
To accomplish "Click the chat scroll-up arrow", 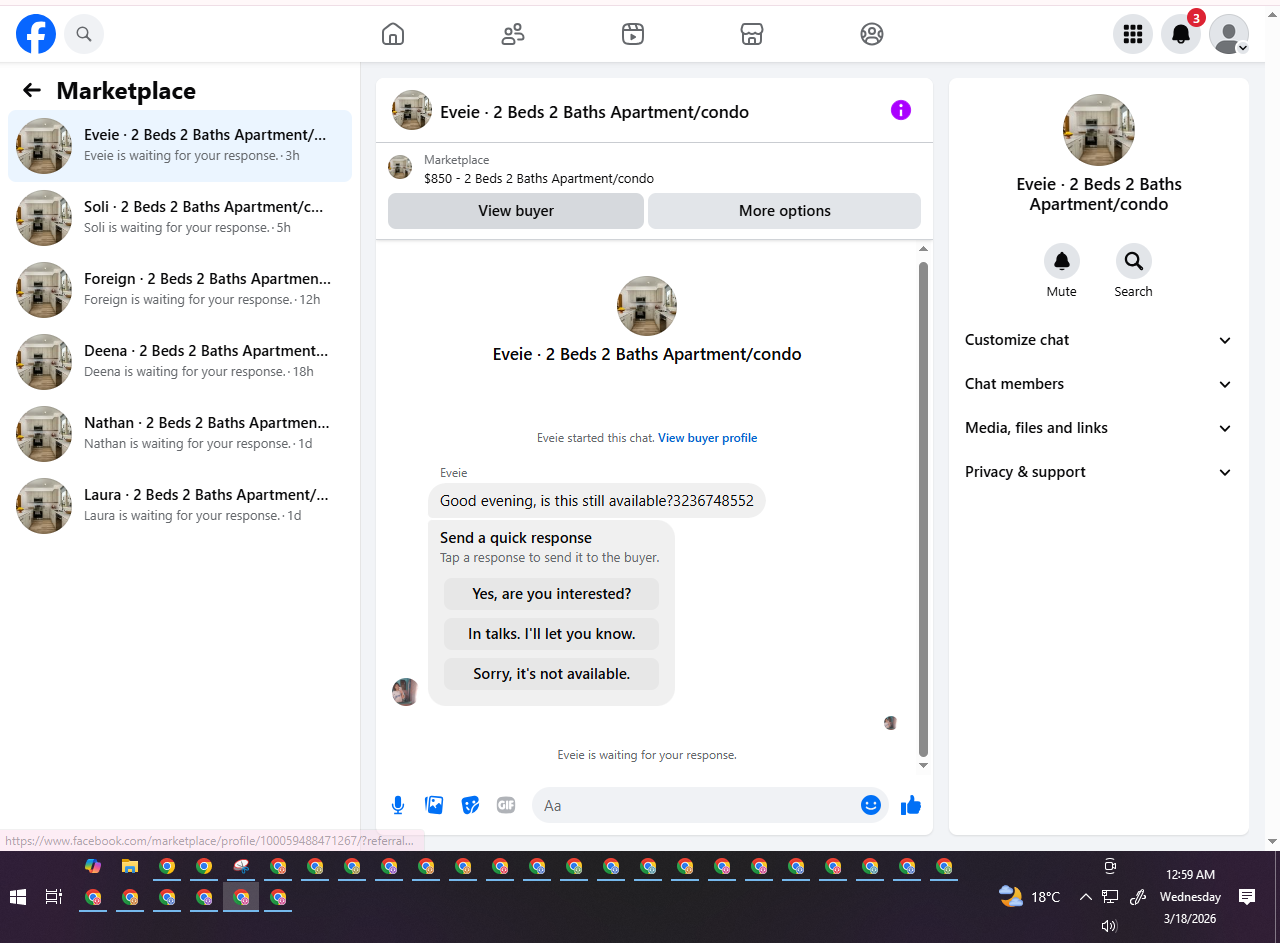I will (923, 249).
